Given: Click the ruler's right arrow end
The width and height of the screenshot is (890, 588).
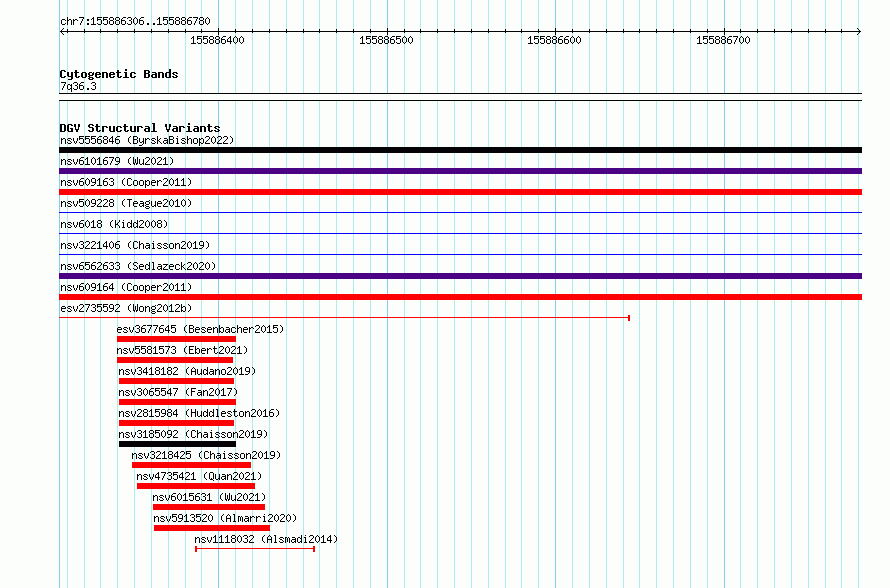Looking at the screenshot, I should coord(859,32).
